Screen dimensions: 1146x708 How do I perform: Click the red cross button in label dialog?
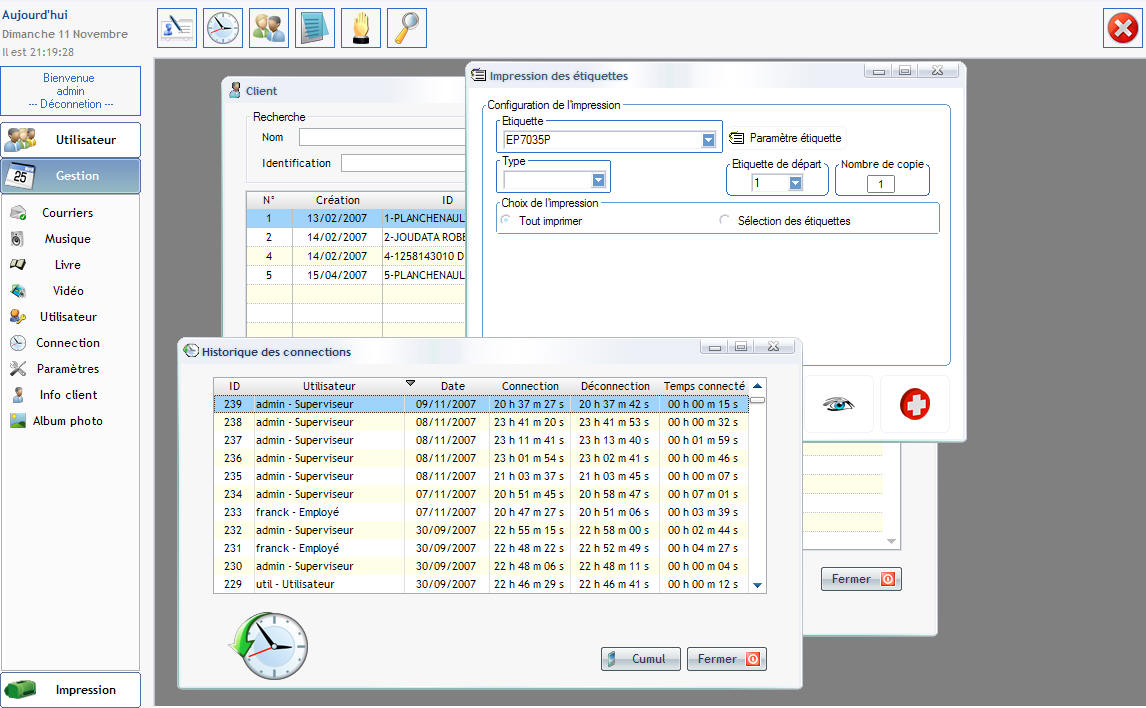click(x=914, y=404)
